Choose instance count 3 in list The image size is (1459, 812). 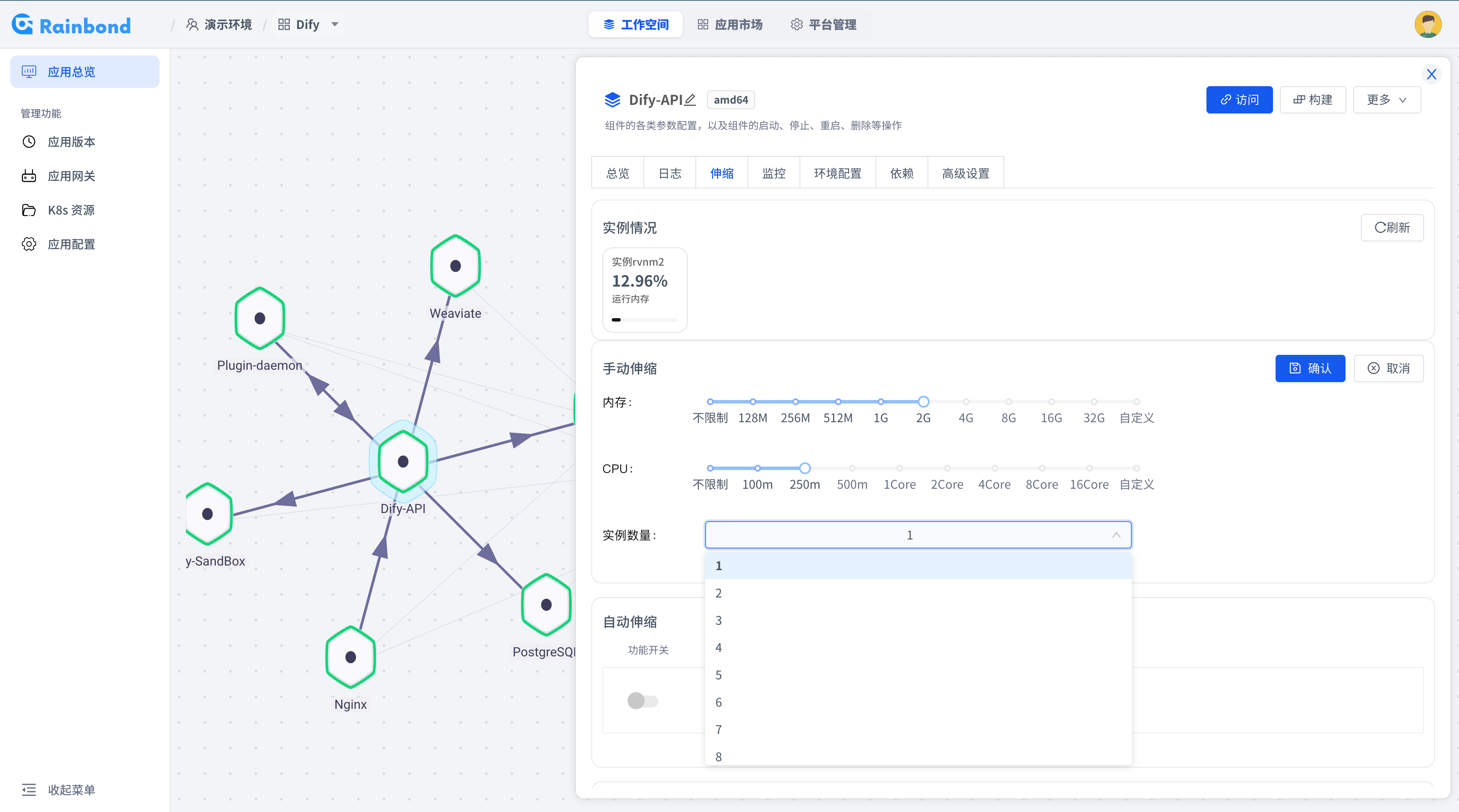click(918, 620)
